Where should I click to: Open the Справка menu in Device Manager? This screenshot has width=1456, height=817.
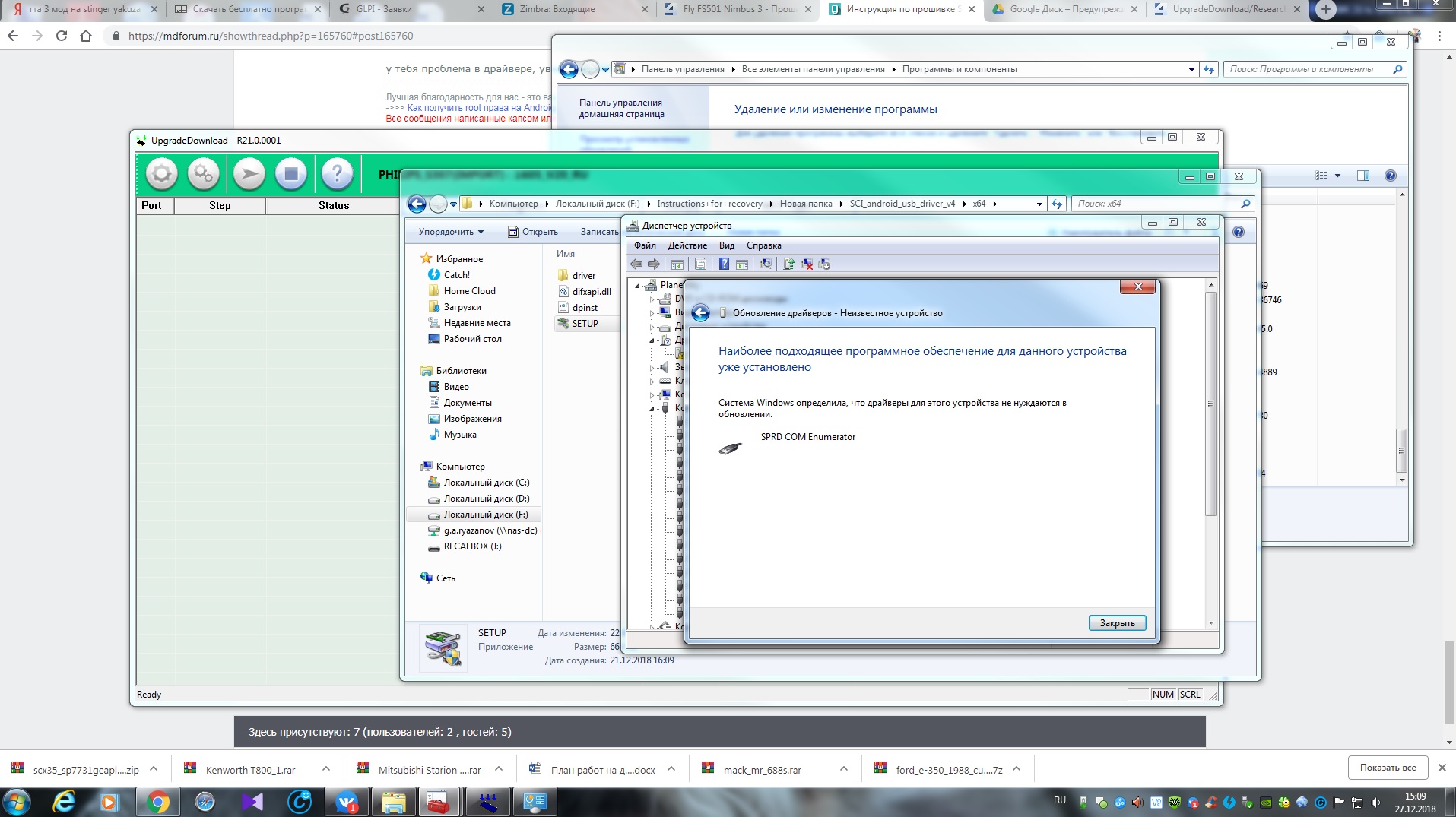tap(763, 245)
